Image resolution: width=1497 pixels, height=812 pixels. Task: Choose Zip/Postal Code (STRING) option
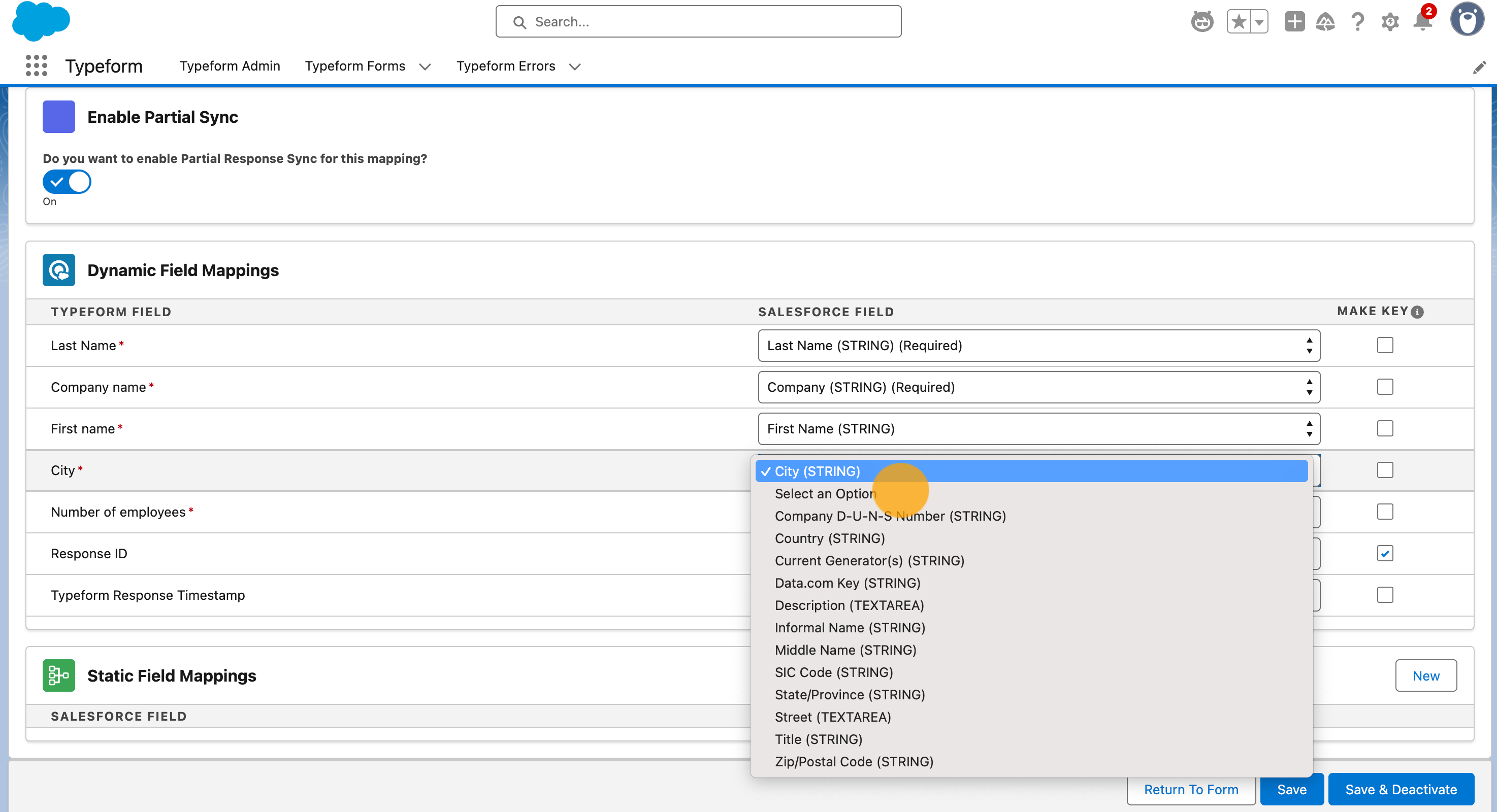(x=1031, y=762)
